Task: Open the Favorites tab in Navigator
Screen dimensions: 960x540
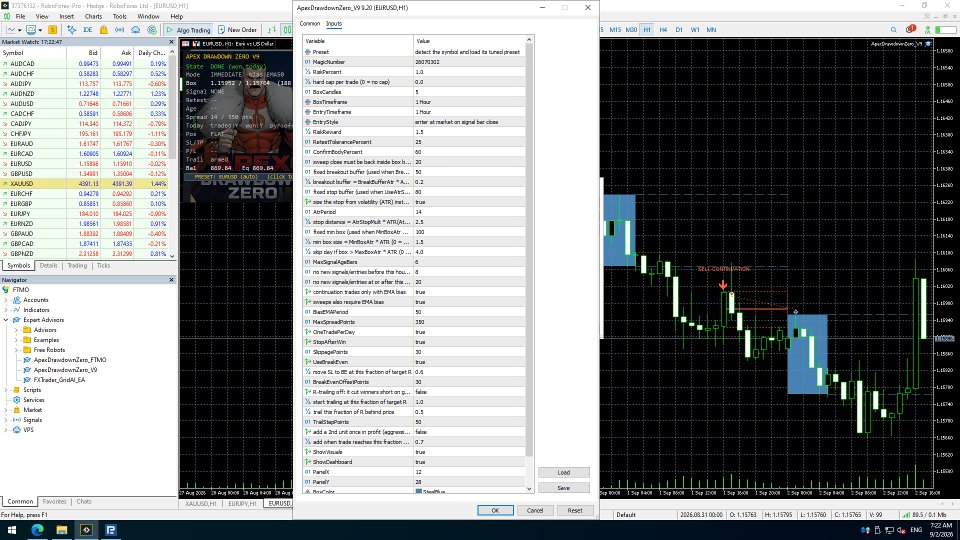Action: [54, 501]
